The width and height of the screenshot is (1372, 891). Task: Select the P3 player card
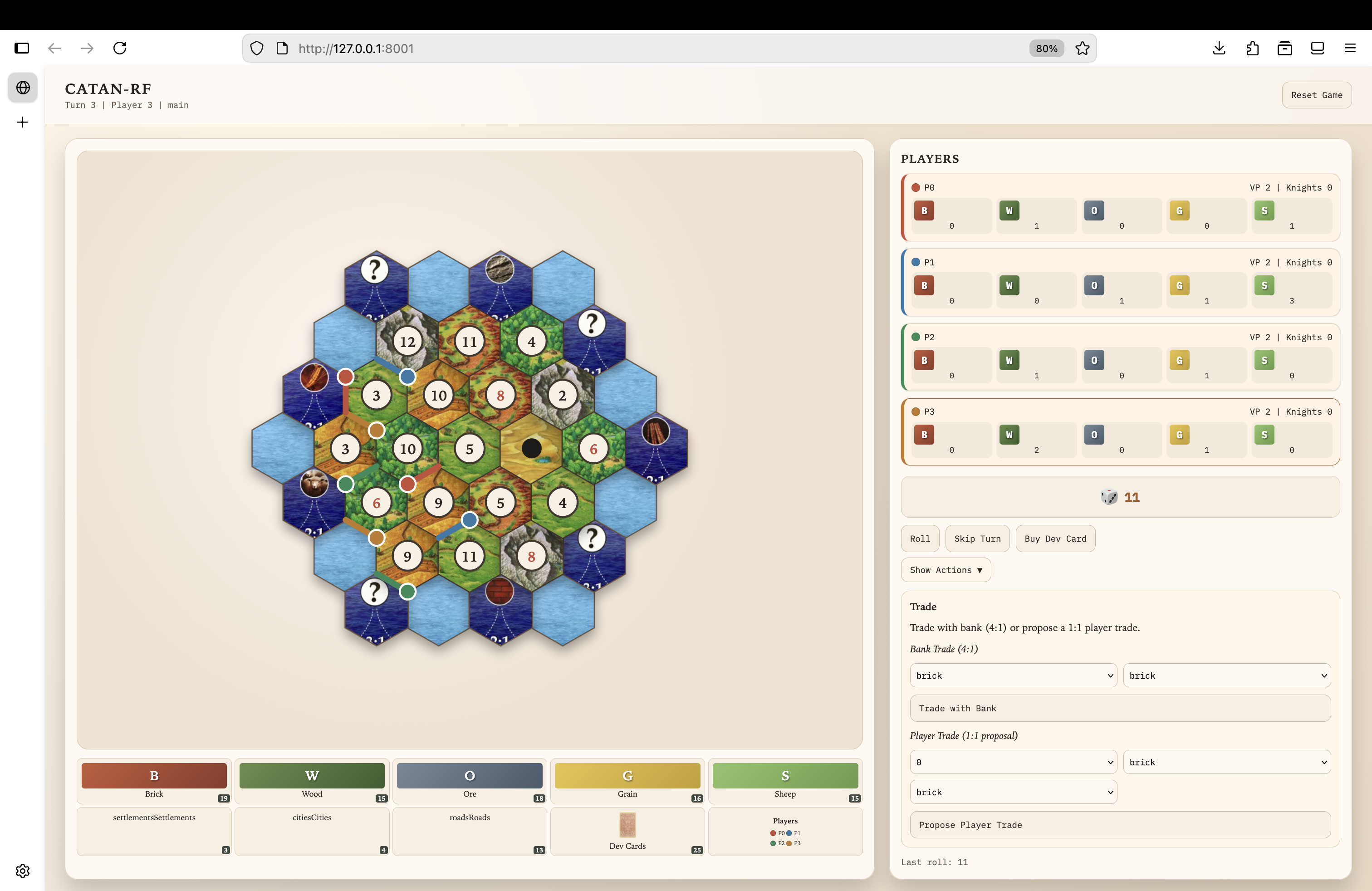click(1120, 432)
